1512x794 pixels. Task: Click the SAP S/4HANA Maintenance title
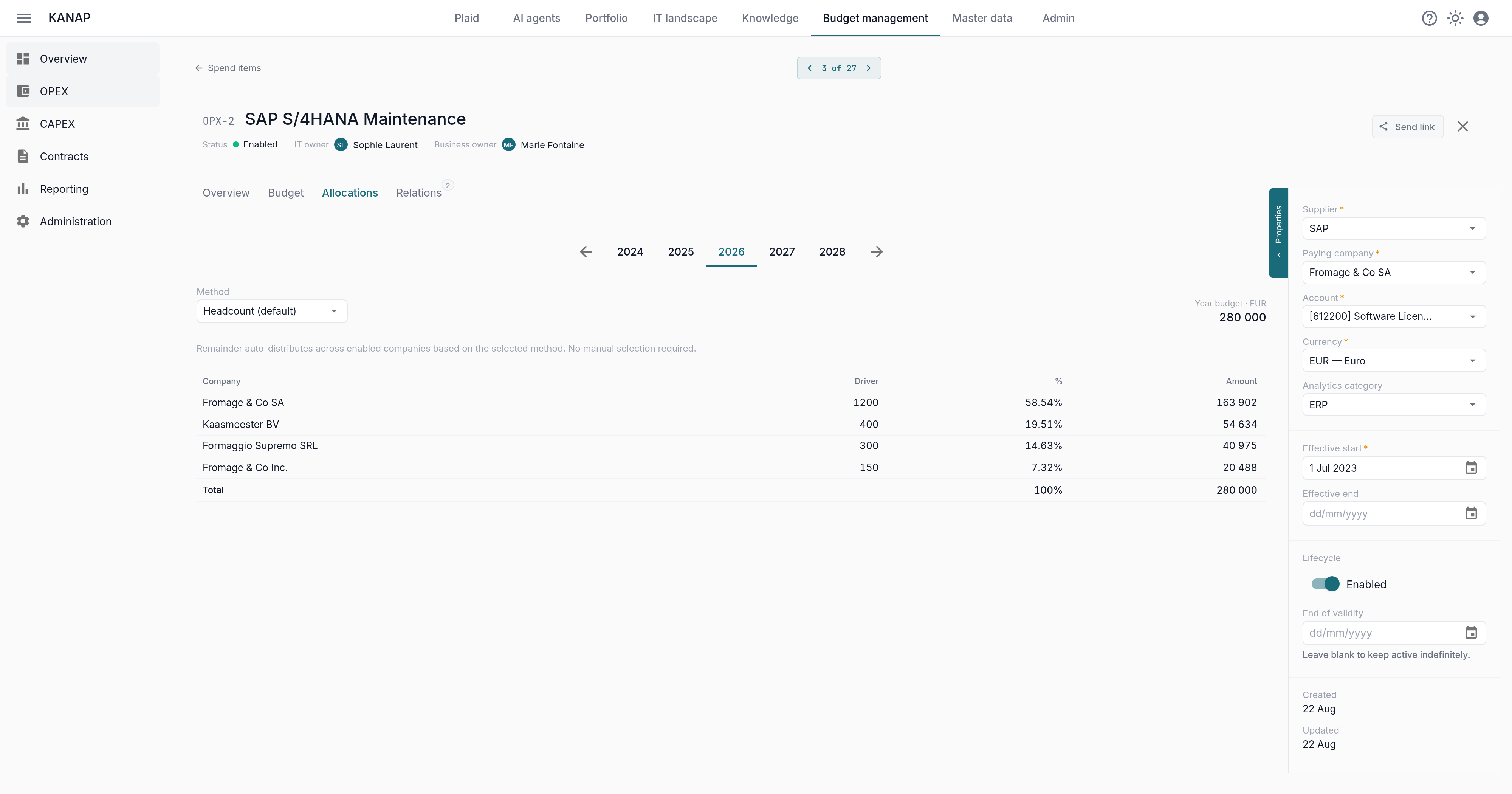pyautogui.click(x=355, y=119)
